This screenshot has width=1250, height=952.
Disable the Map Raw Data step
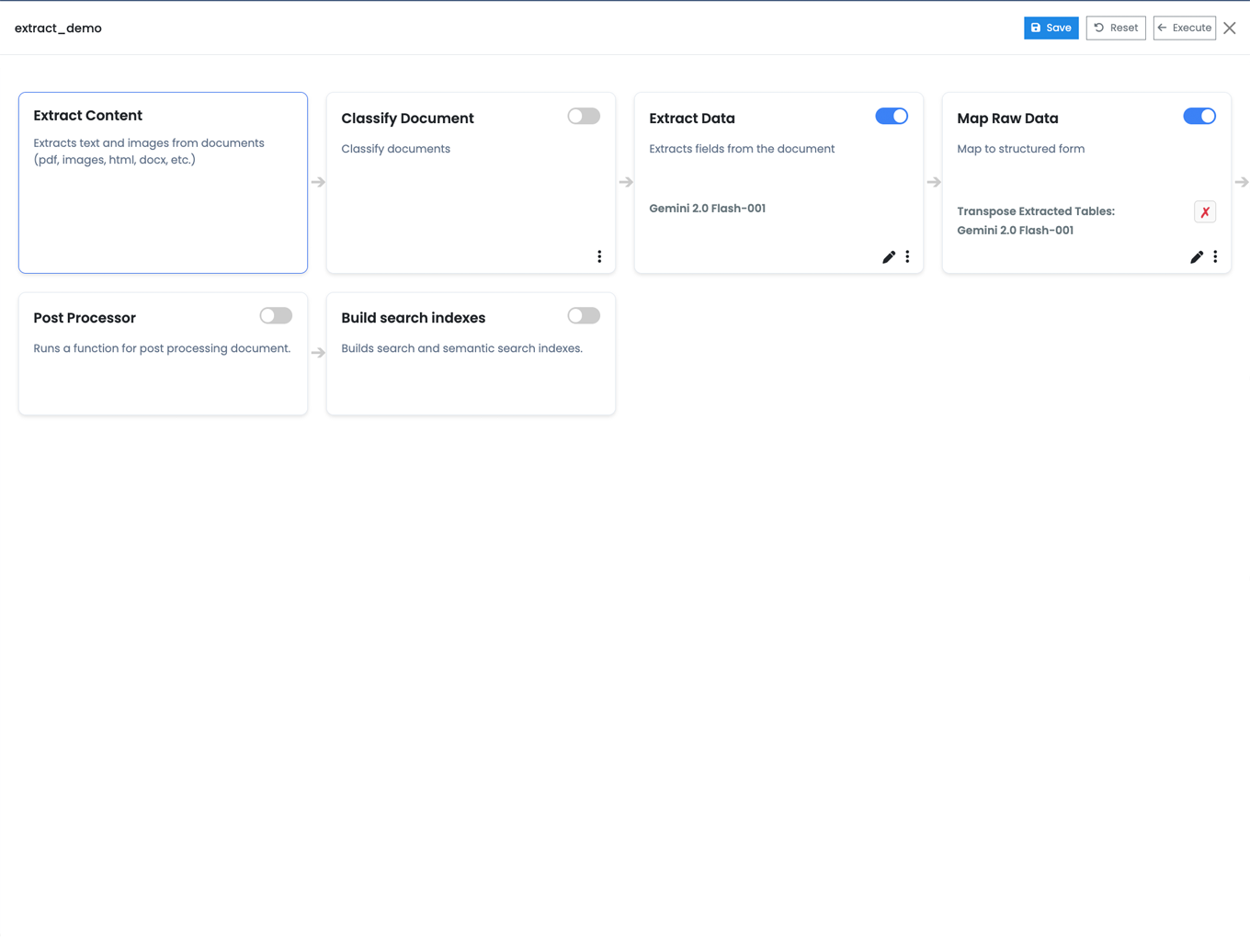pos(1199,116)
